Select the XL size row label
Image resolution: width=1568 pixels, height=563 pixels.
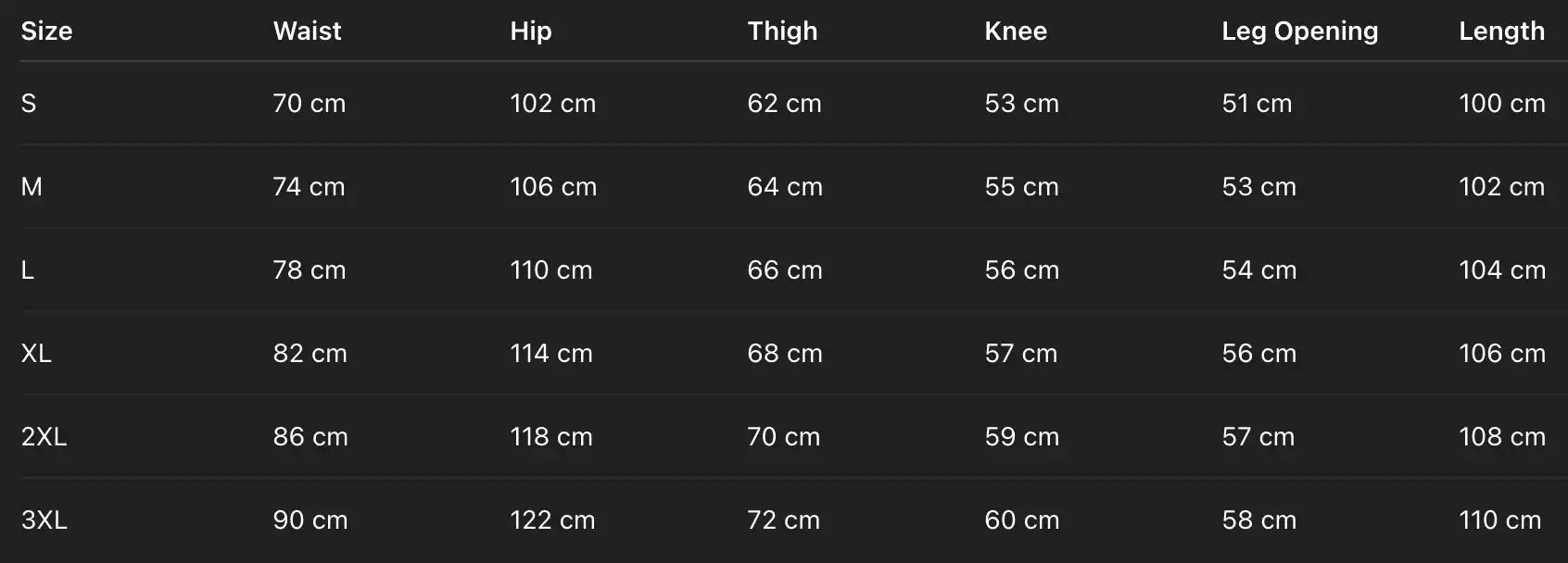[36, 354]
